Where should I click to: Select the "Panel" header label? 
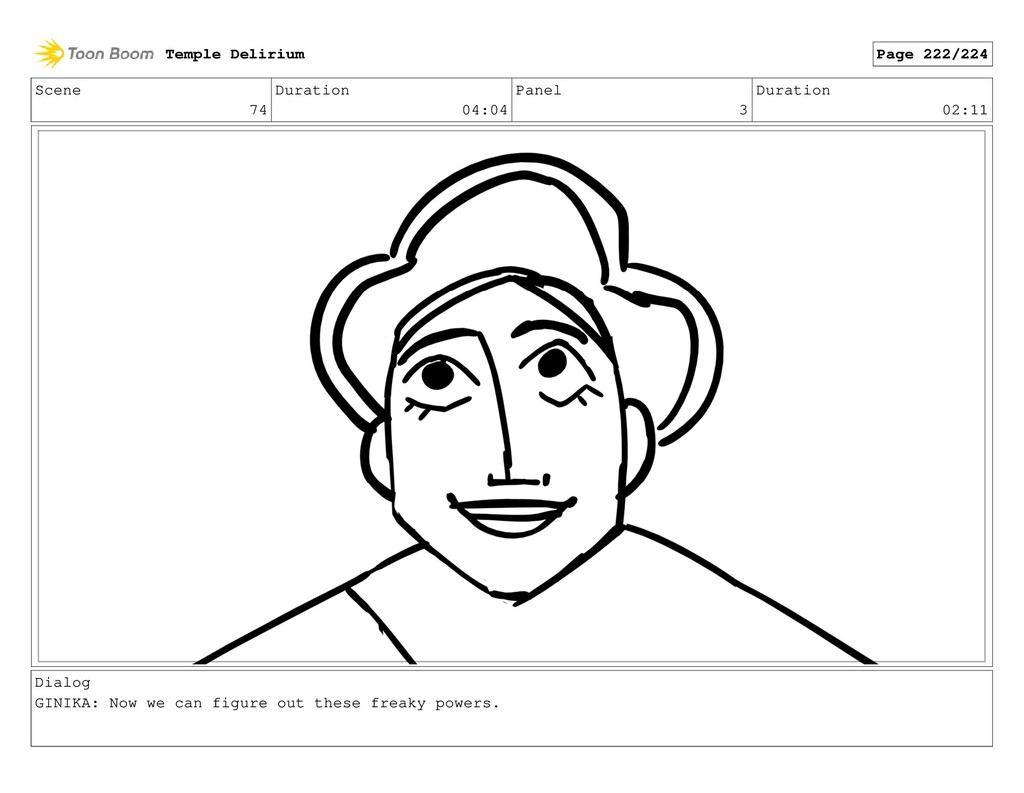(x=538, y=90)
